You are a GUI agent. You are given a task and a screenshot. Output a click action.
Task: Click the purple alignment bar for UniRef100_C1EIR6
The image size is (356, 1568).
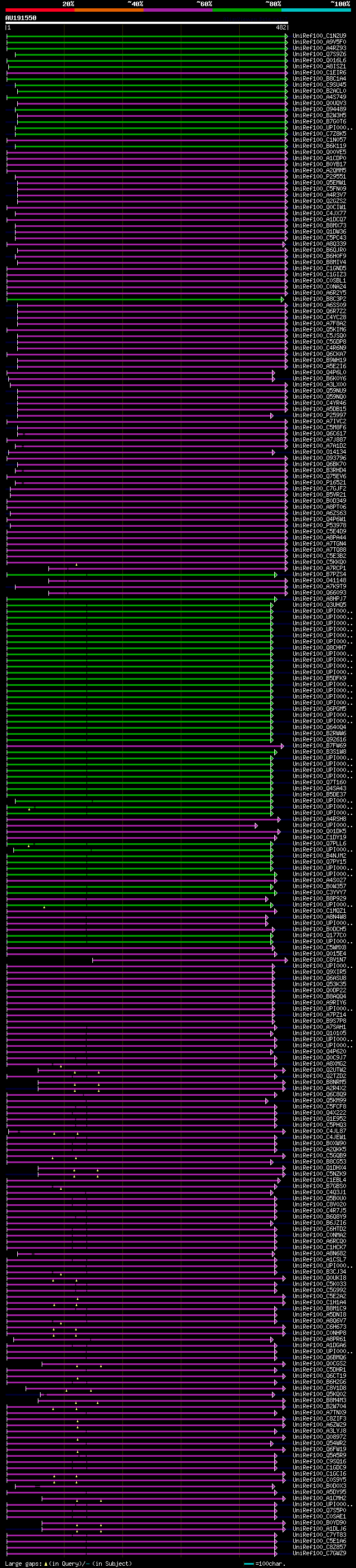coord(147,72)
